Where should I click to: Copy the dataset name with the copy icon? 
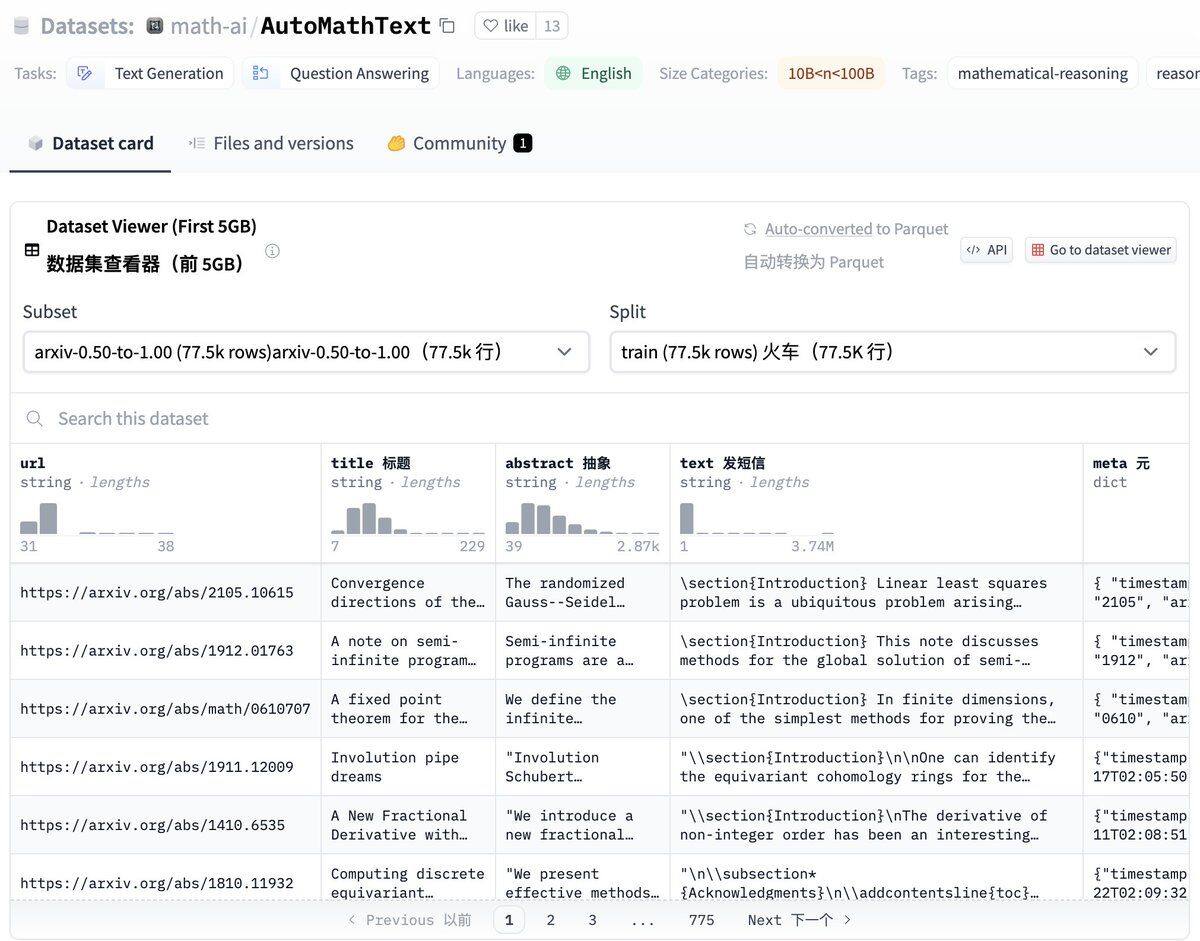click(447, 26)
